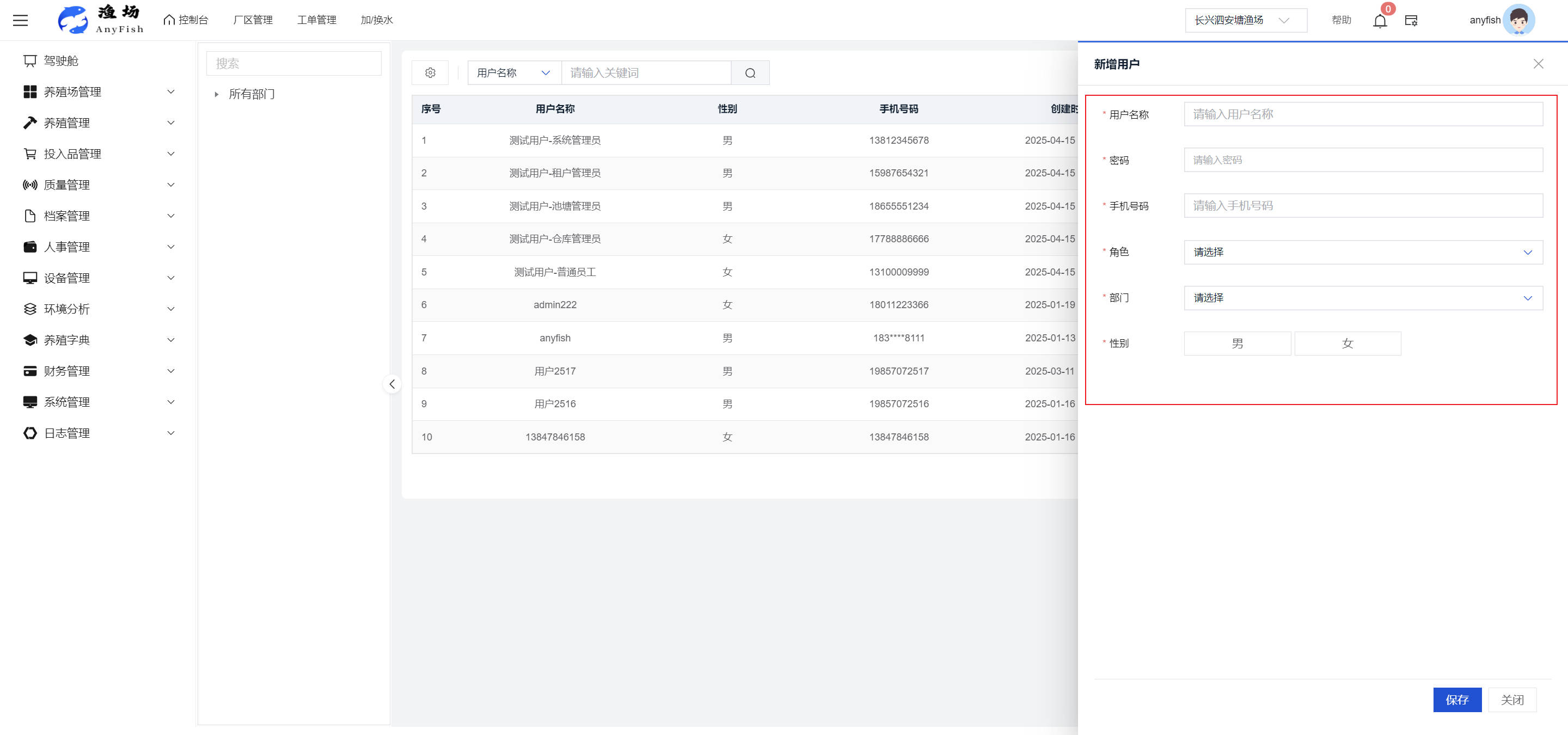Click the hamburger menu icon

(21, 20)
